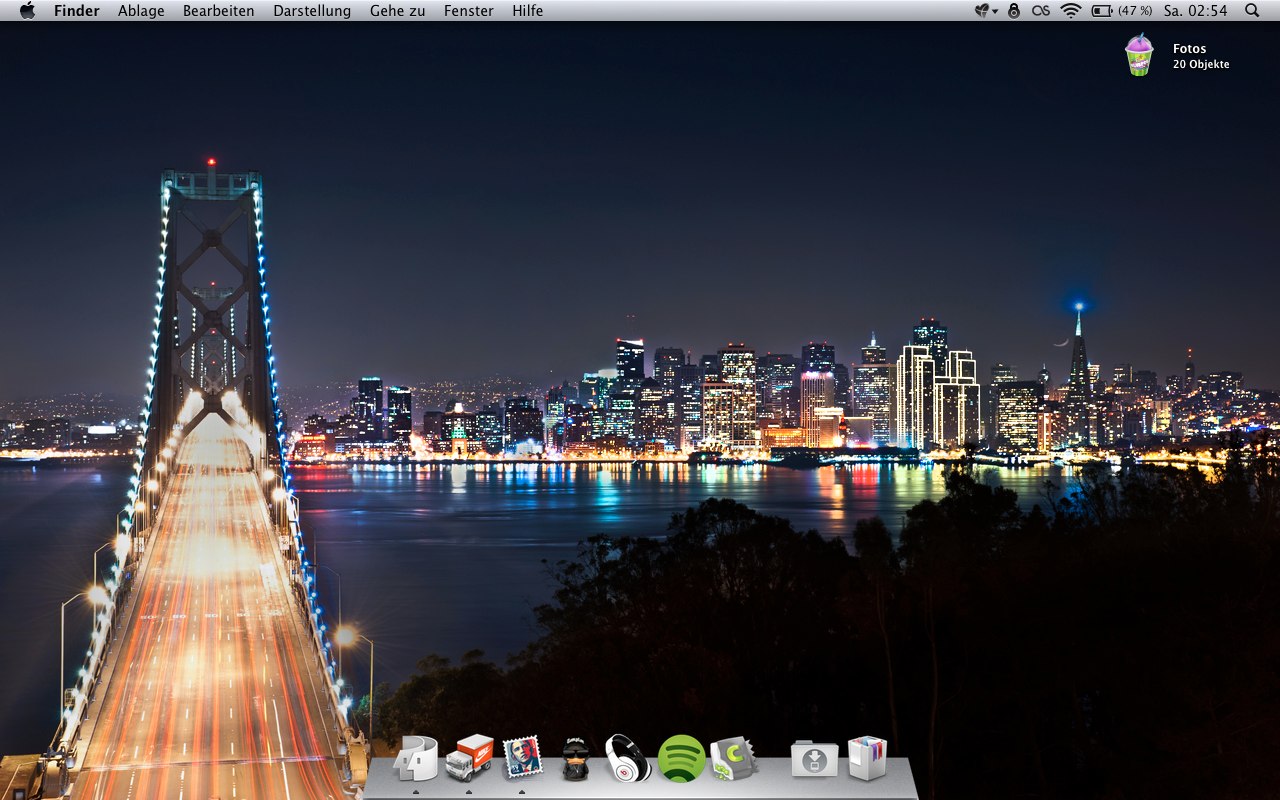Click the clock showing Sa. 02:54
This screenshot has width=1280, height=800.
tap(1195, 11)
